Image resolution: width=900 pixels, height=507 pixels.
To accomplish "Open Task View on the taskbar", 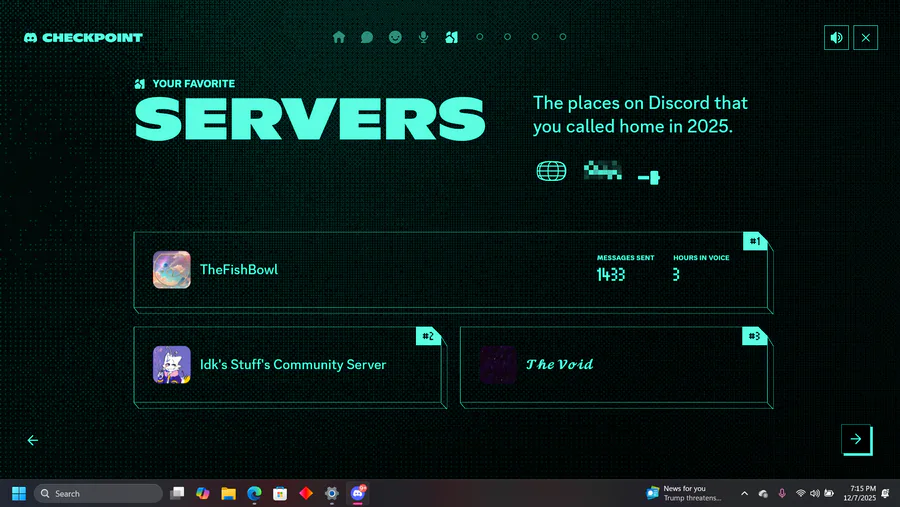I will (x=177, y=493).
